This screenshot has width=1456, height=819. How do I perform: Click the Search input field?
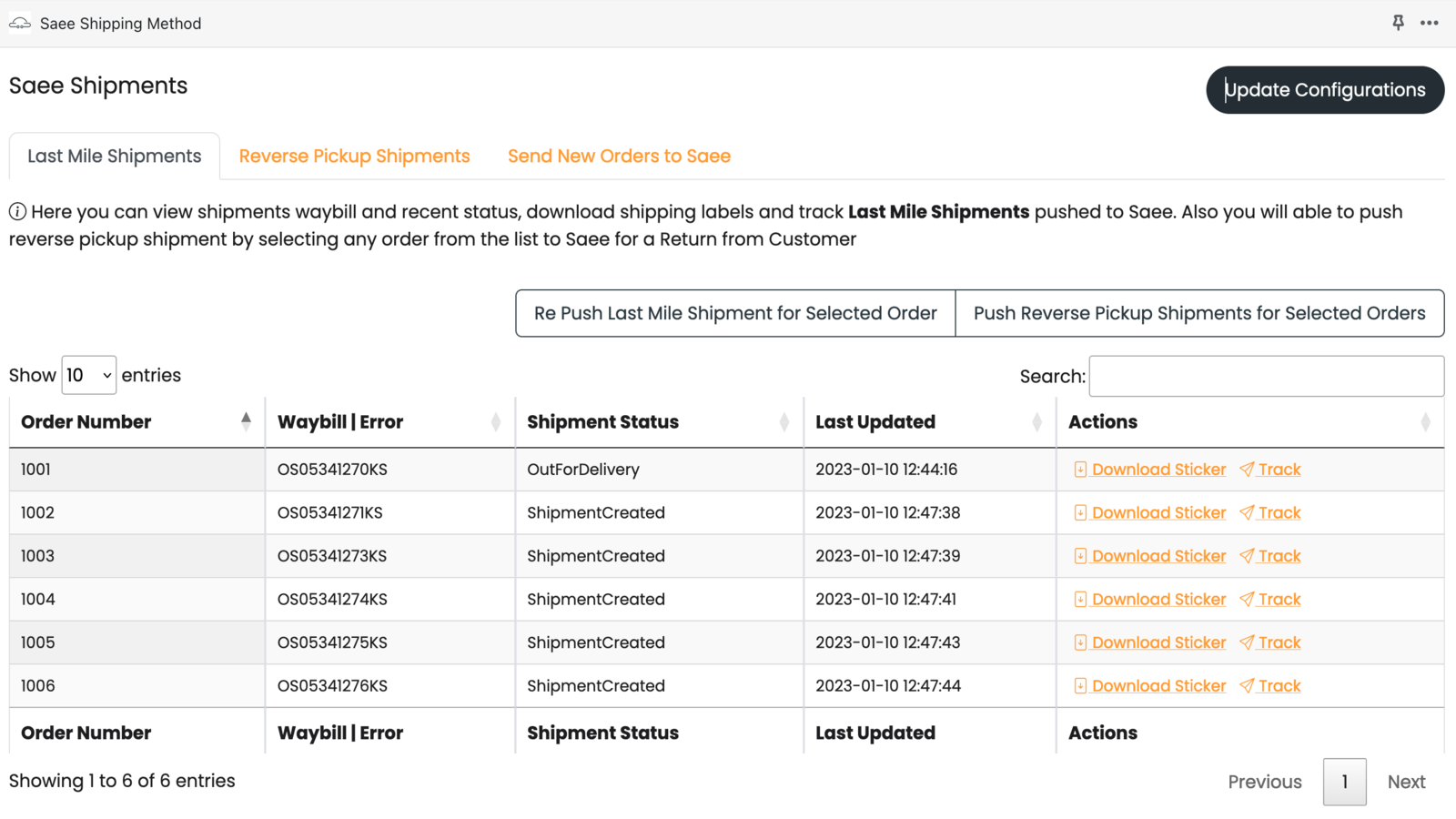[1267, 376]
